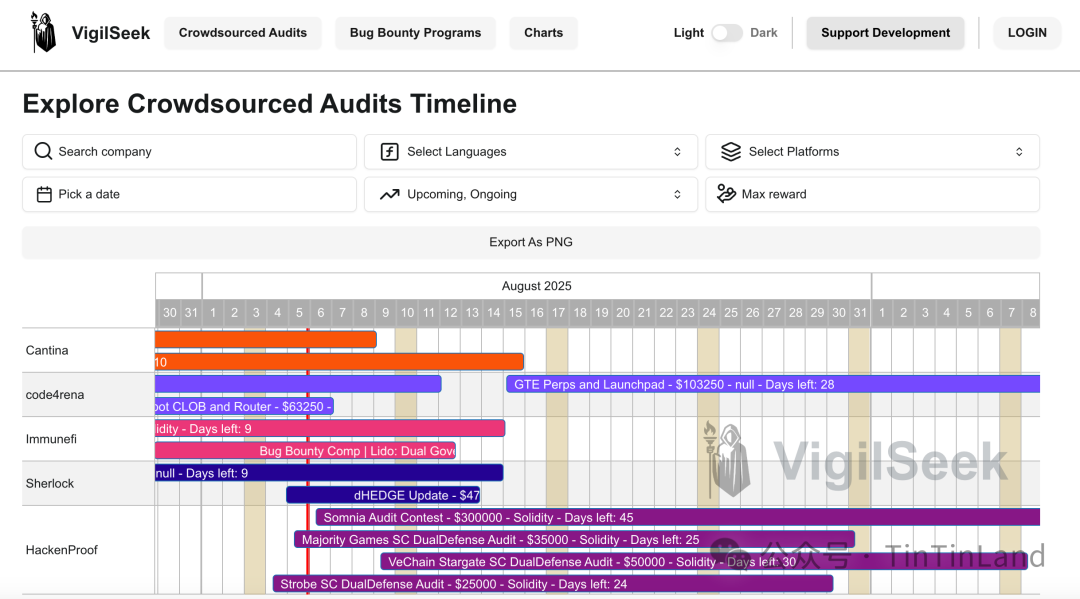This screenshot has height=599, width=1080.
Task: Click day 24 in the August header
Action: tap(709, 313)
